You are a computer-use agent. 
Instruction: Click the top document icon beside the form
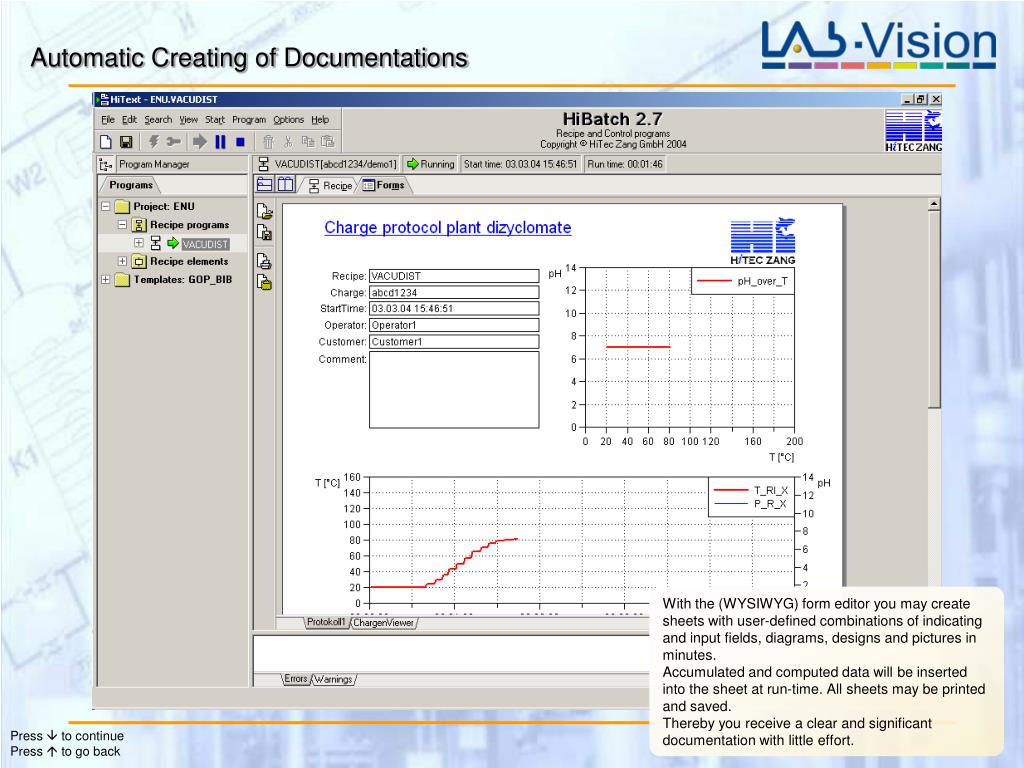(x=264, y=212)
